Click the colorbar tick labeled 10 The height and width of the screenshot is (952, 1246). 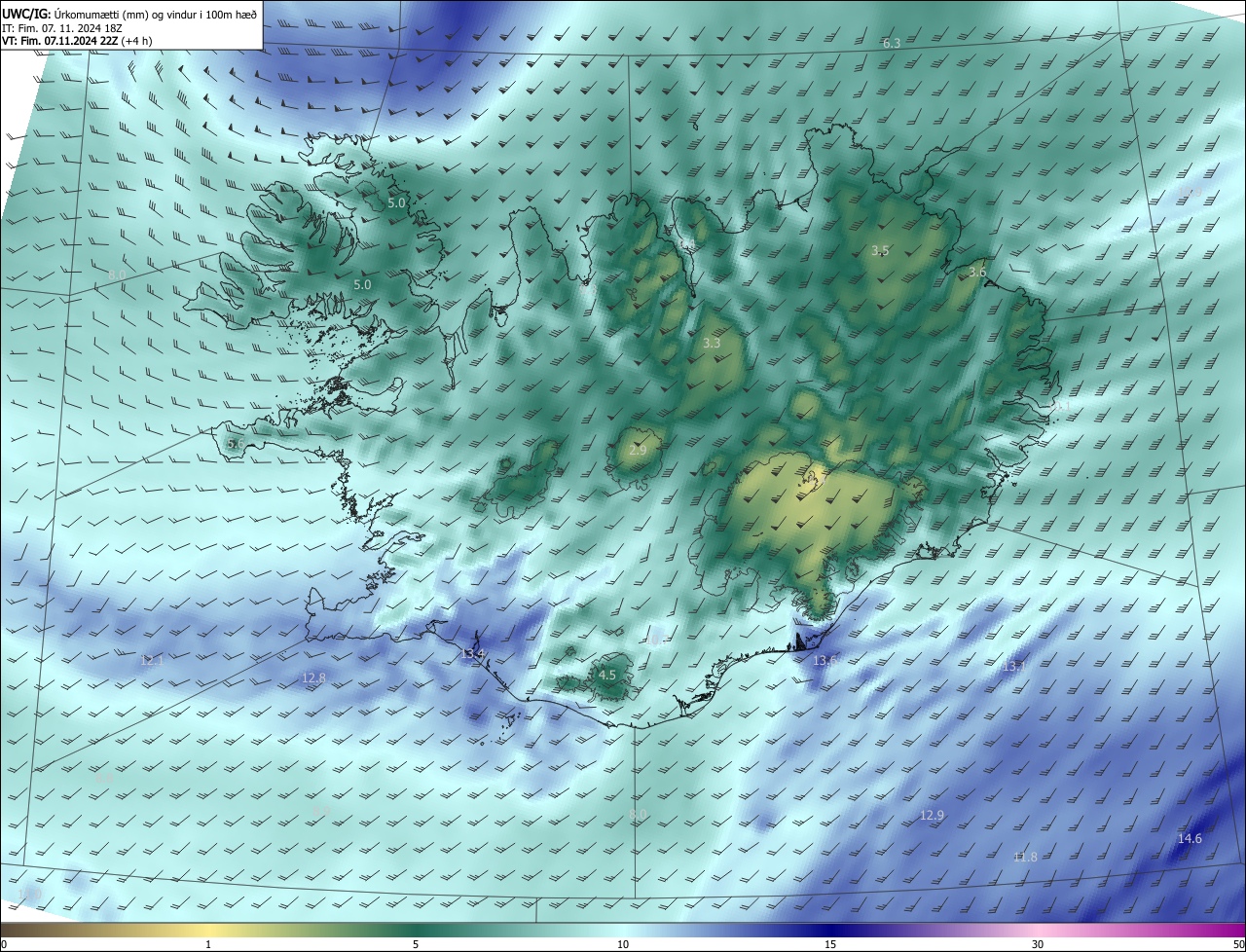623,944
